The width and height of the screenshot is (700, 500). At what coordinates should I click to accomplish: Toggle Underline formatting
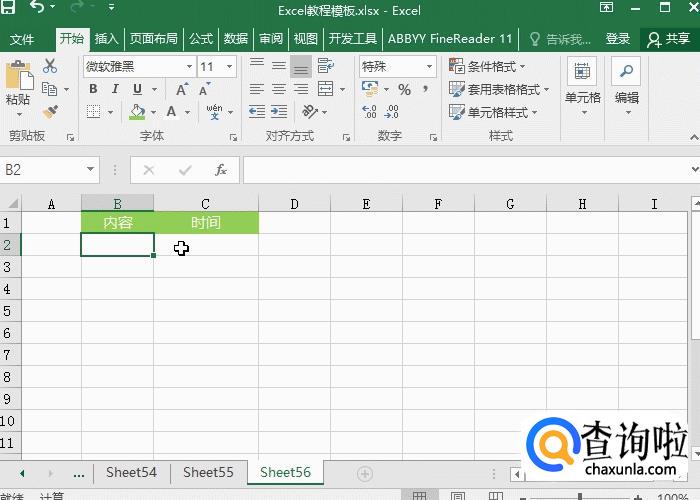[138, 89]
